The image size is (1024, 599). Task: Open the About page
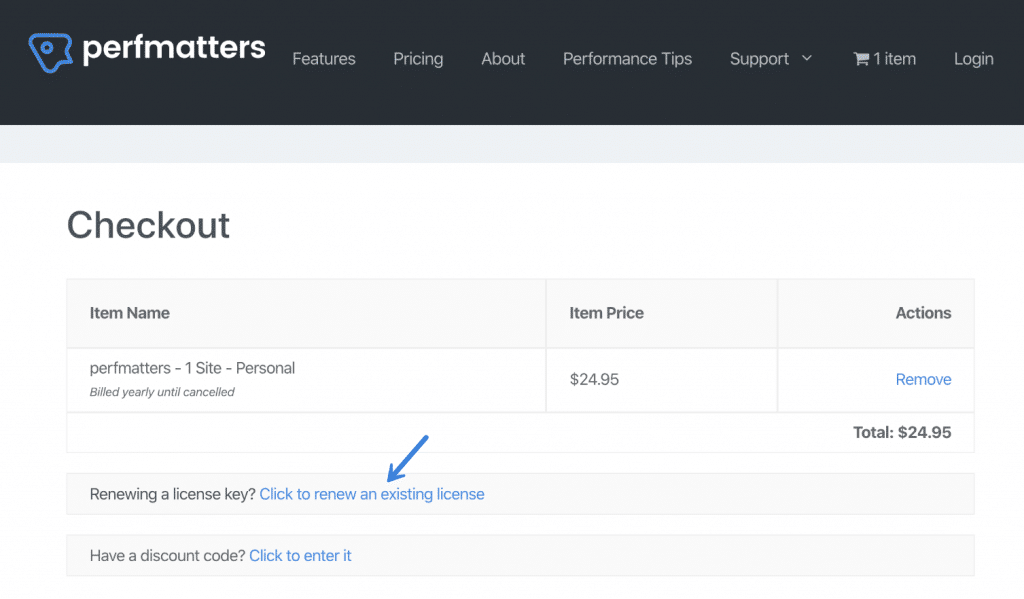pyautogui.click(x=503, y=59)
